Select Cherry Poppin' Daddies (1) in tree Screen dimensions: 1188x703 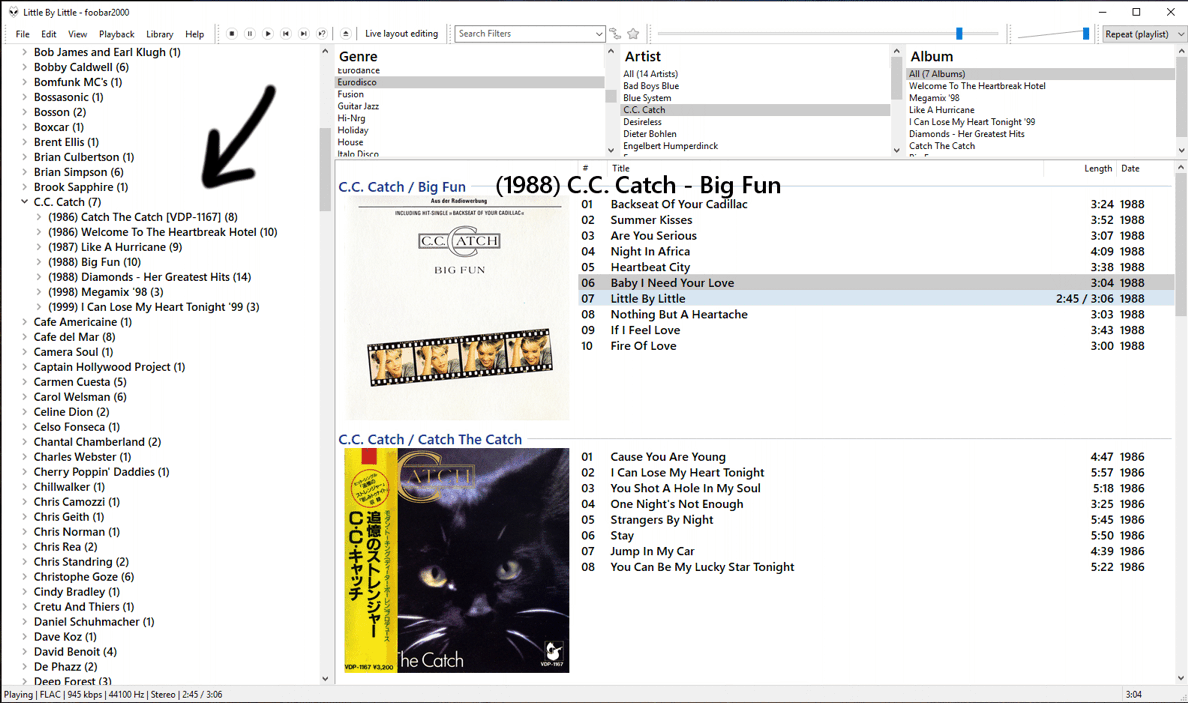(102, 472)
